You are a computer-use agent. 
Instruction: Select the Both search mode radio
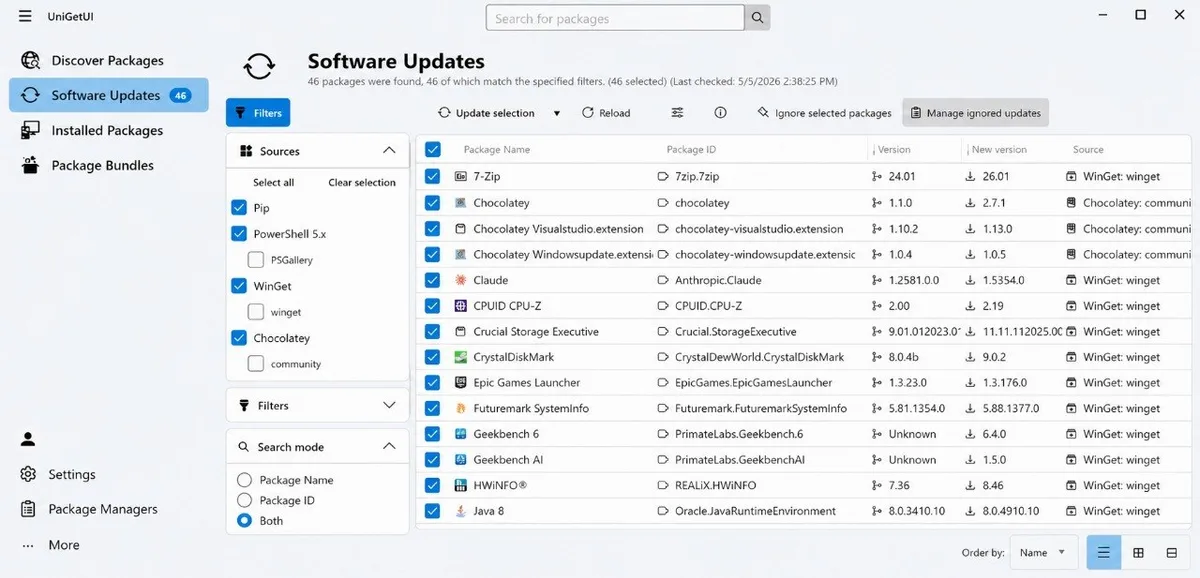pos(244,521)
